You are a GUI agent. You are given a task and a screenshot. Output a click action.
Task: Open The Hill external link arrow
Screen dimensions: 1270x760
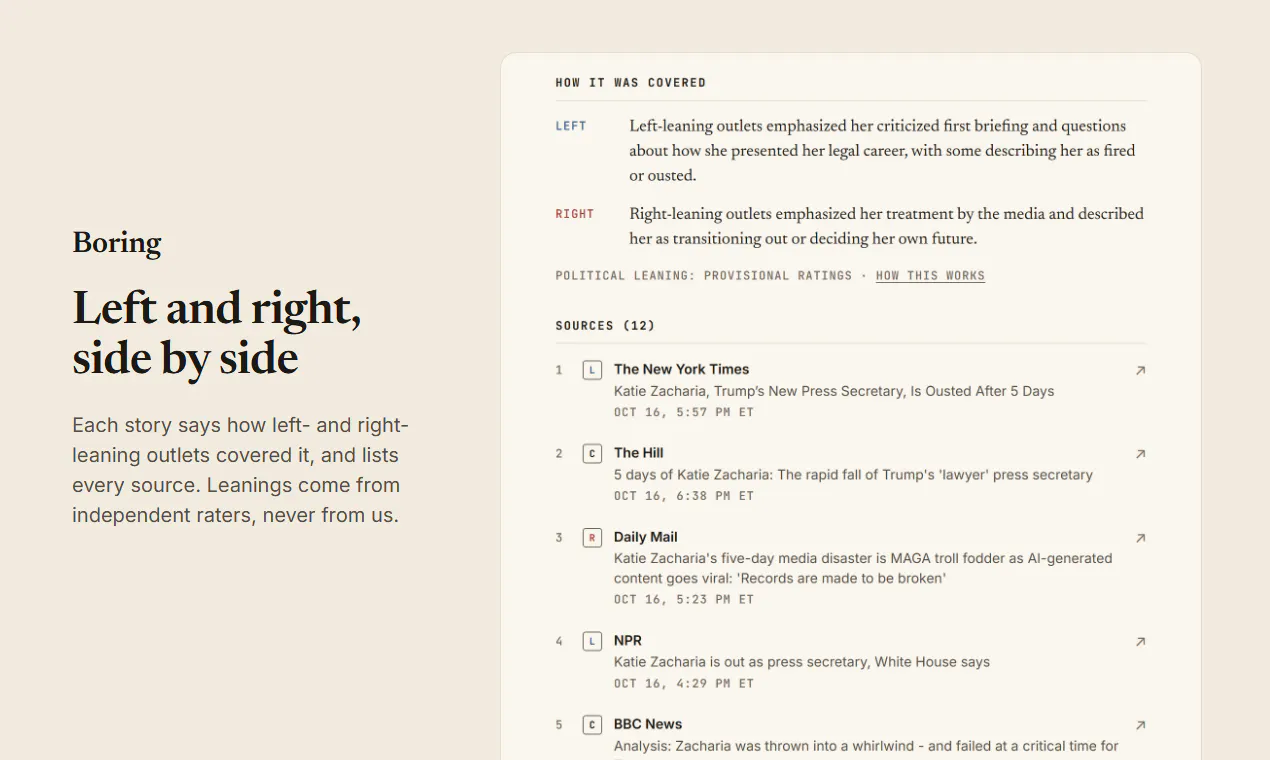pos(1140,454)
